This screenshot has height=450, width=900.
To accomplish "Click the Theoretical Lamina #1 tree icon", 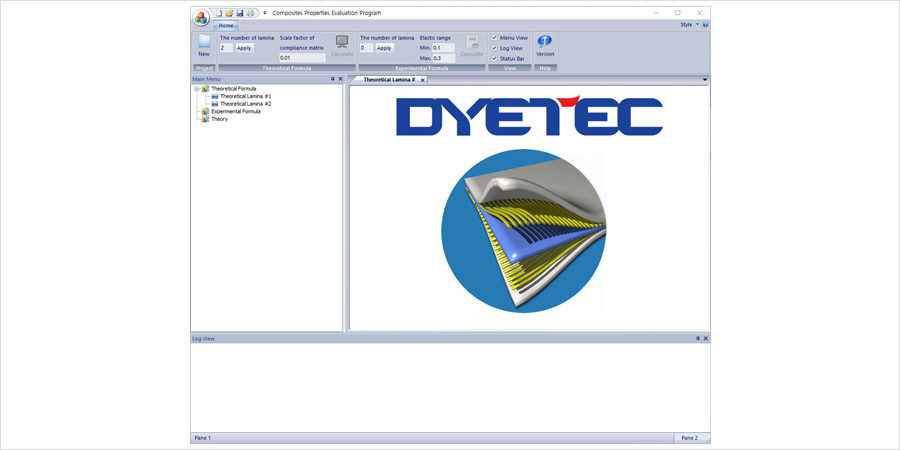I will [215, 96].
